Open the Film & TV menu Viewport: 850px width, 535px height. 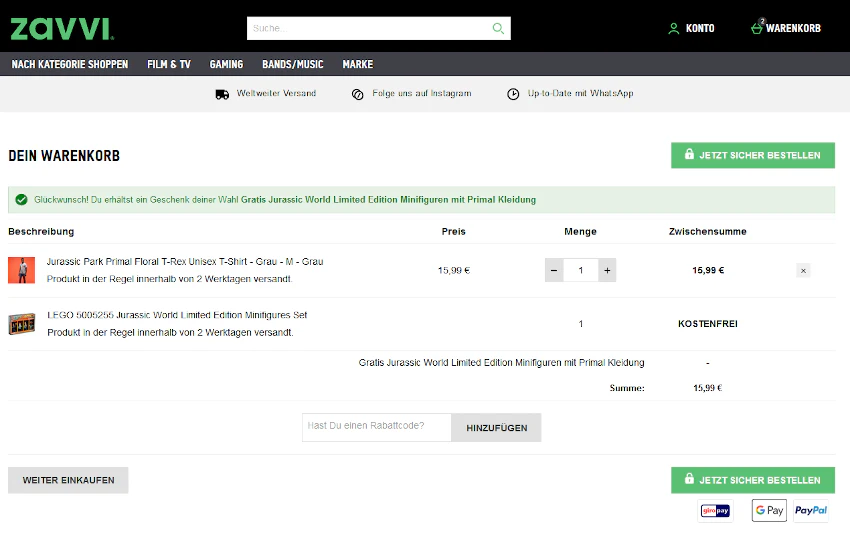169,64
